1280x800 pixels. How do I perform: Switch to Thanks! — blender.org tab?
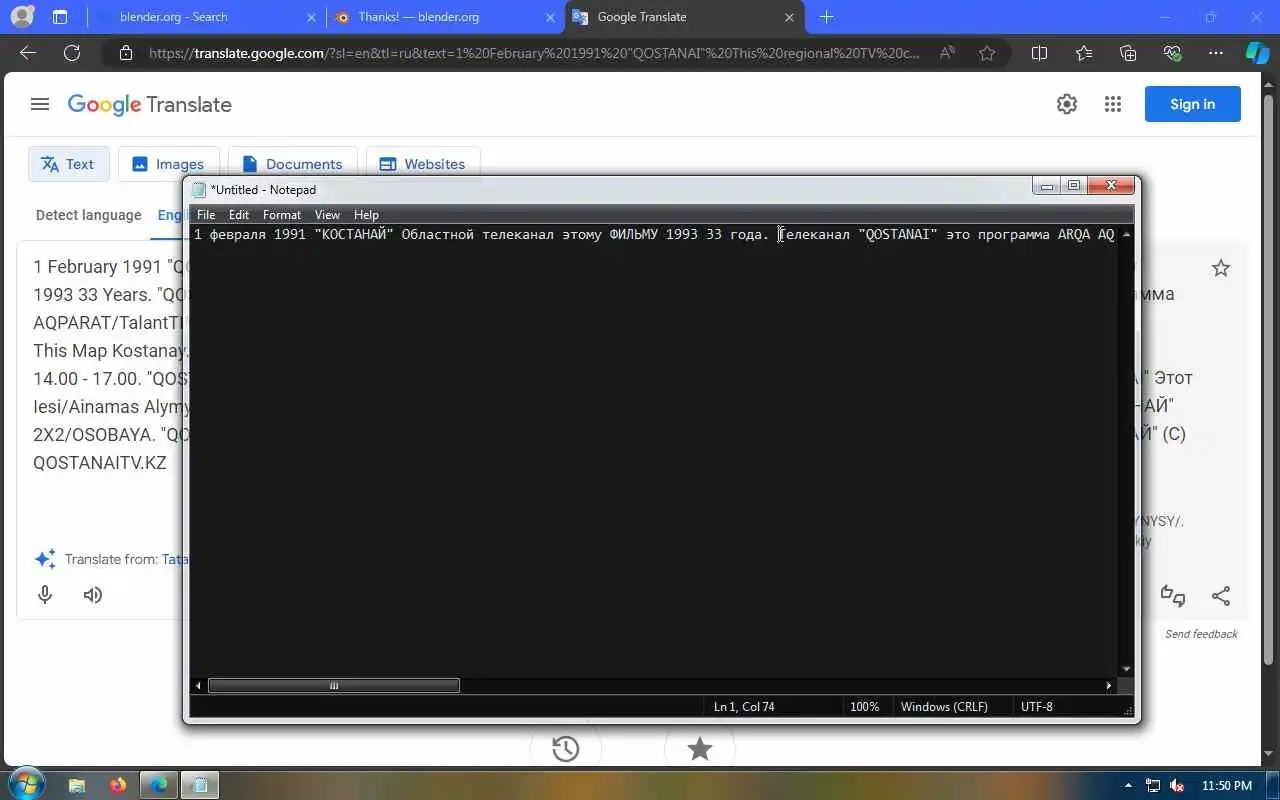coord(444,17)
